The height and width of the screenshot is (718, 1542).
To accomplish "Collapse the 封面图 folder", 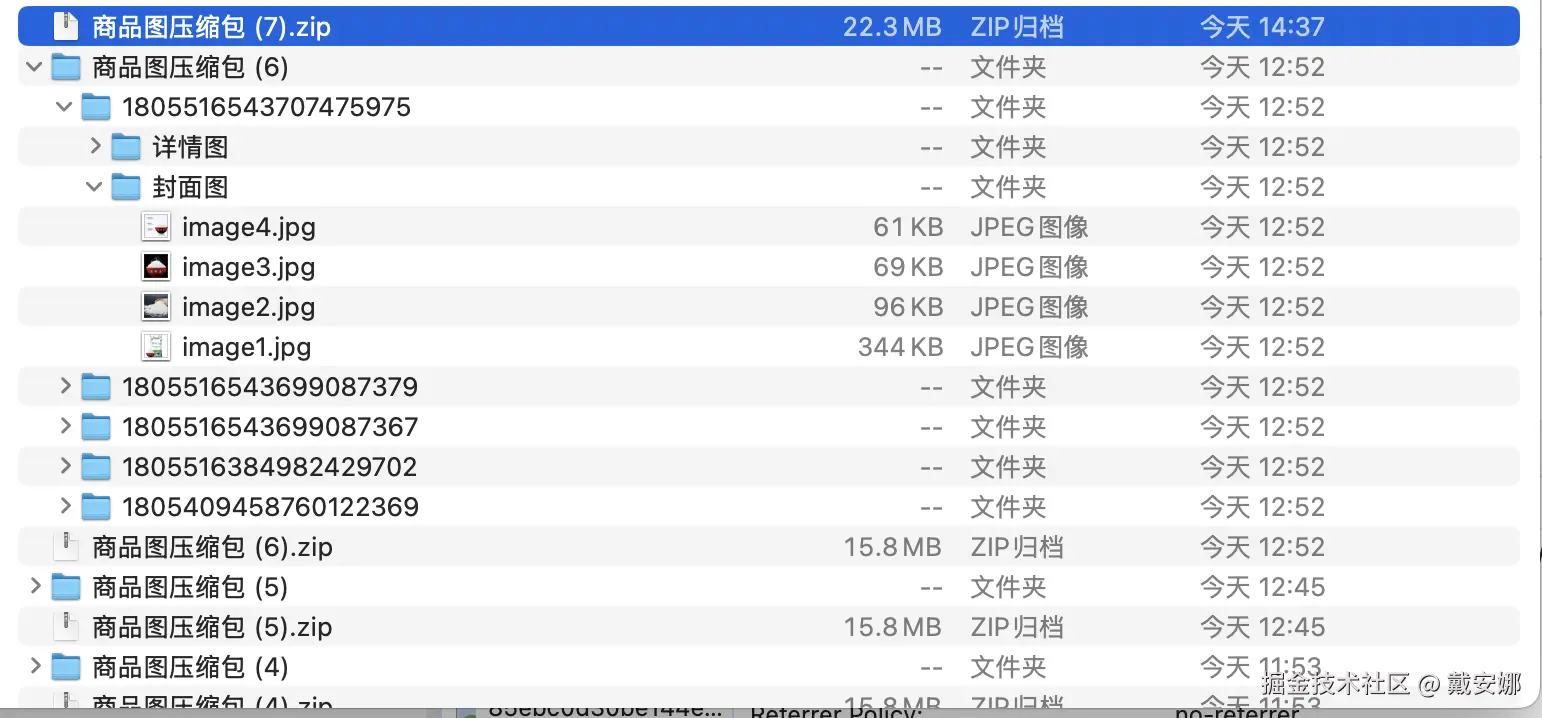I will coord(95,187).
